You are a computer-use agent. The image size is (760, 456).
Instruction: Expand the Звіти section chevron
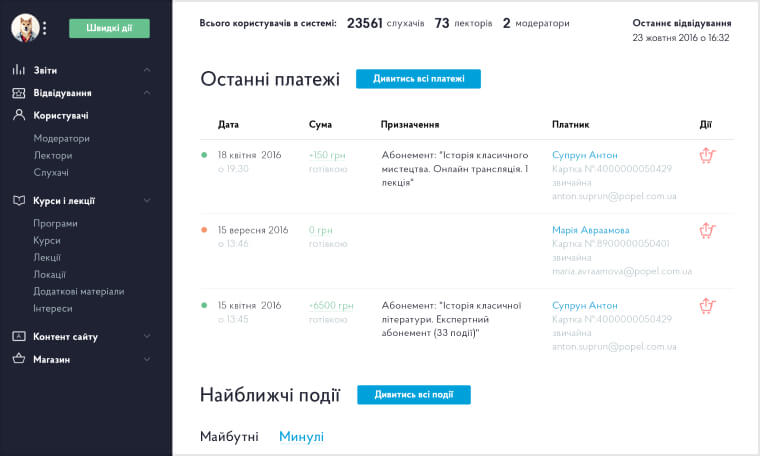pos(147,70)
